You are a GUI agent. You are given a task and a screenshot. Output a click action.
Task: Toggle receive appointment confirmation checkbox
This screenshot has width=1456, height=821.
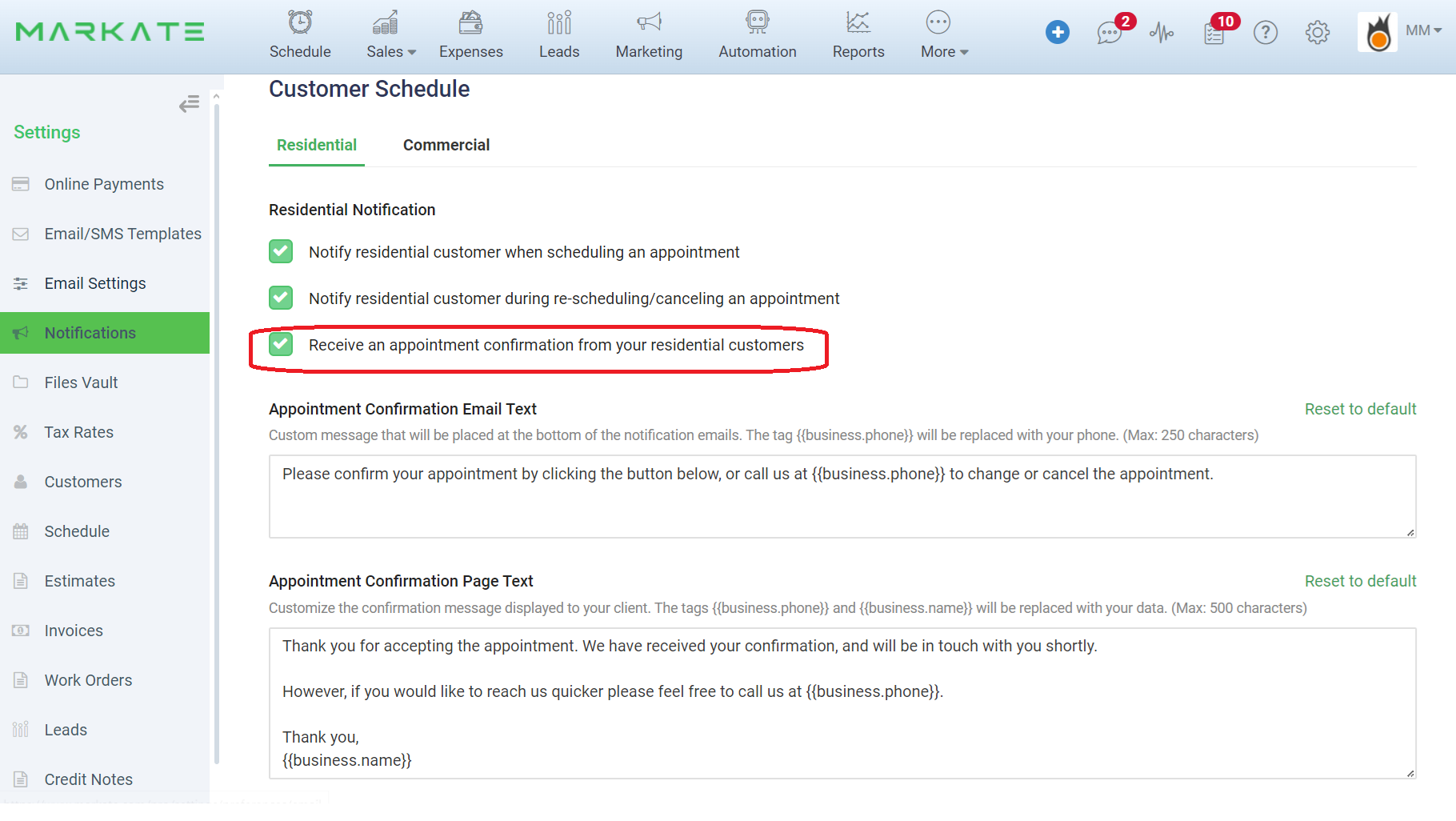(281, 345)
